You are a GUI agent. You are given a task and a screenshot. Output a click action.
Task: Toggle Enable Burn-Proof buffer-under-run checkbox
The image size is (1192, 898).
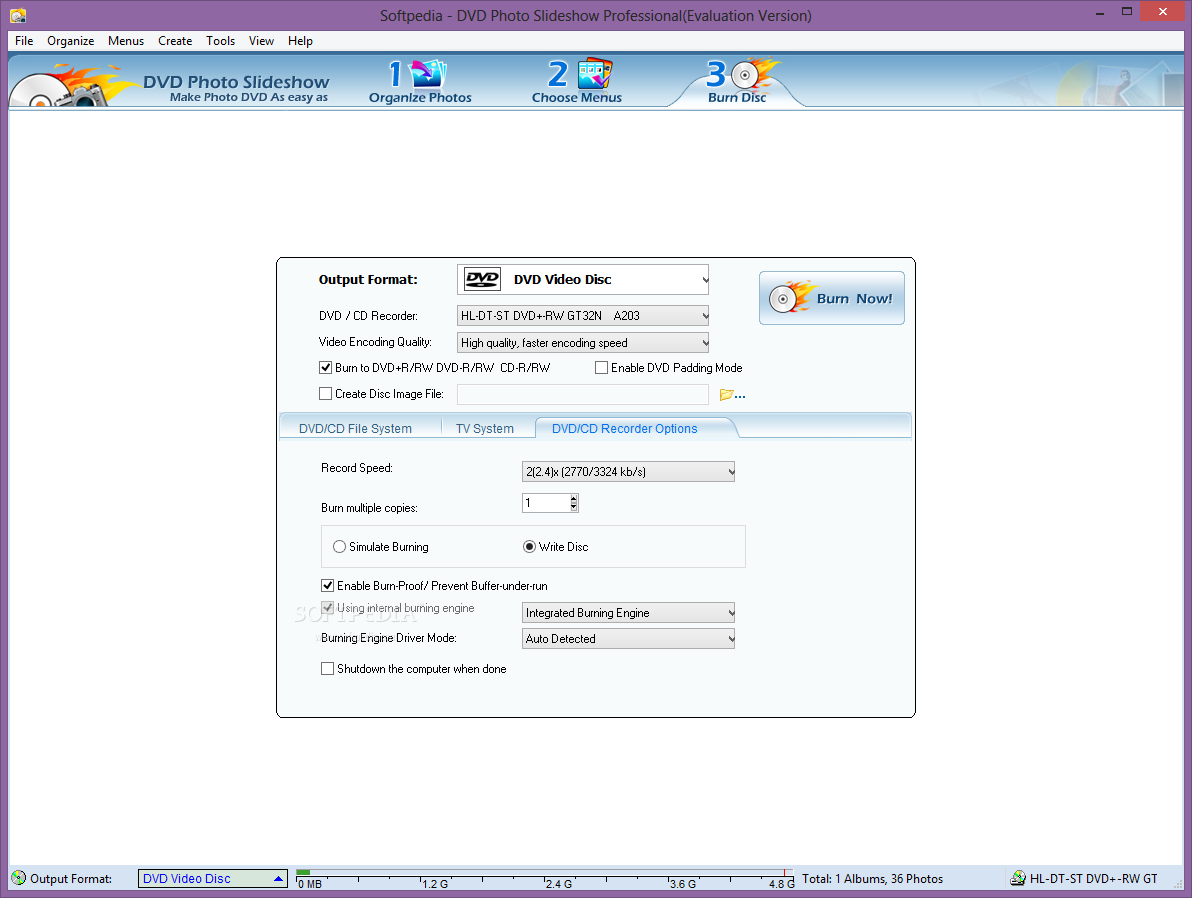click(x=328, y=585)
